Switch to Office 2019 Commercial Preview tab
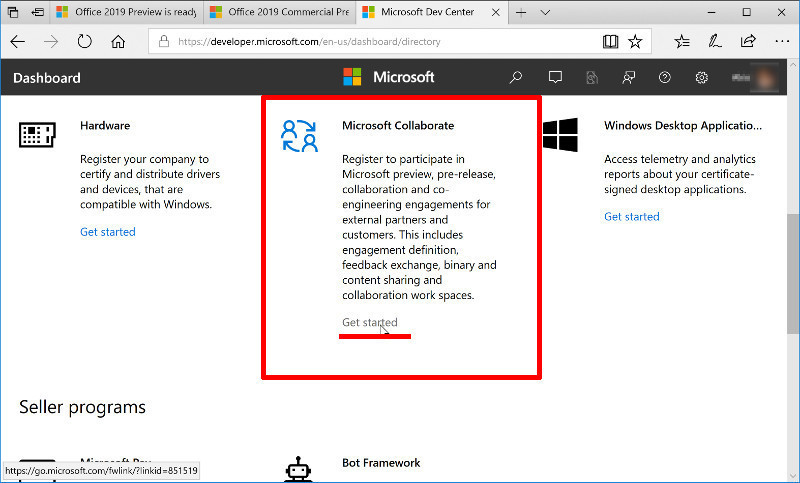This screenshot has height=483, width=800. [280, 12]
